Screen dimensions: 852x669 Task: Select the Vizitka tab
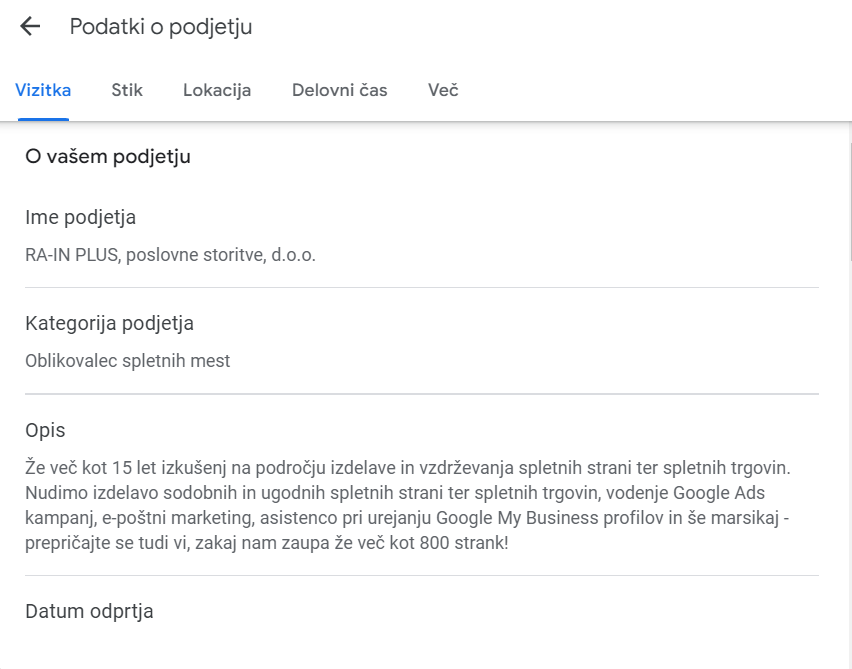coord(43,91)
